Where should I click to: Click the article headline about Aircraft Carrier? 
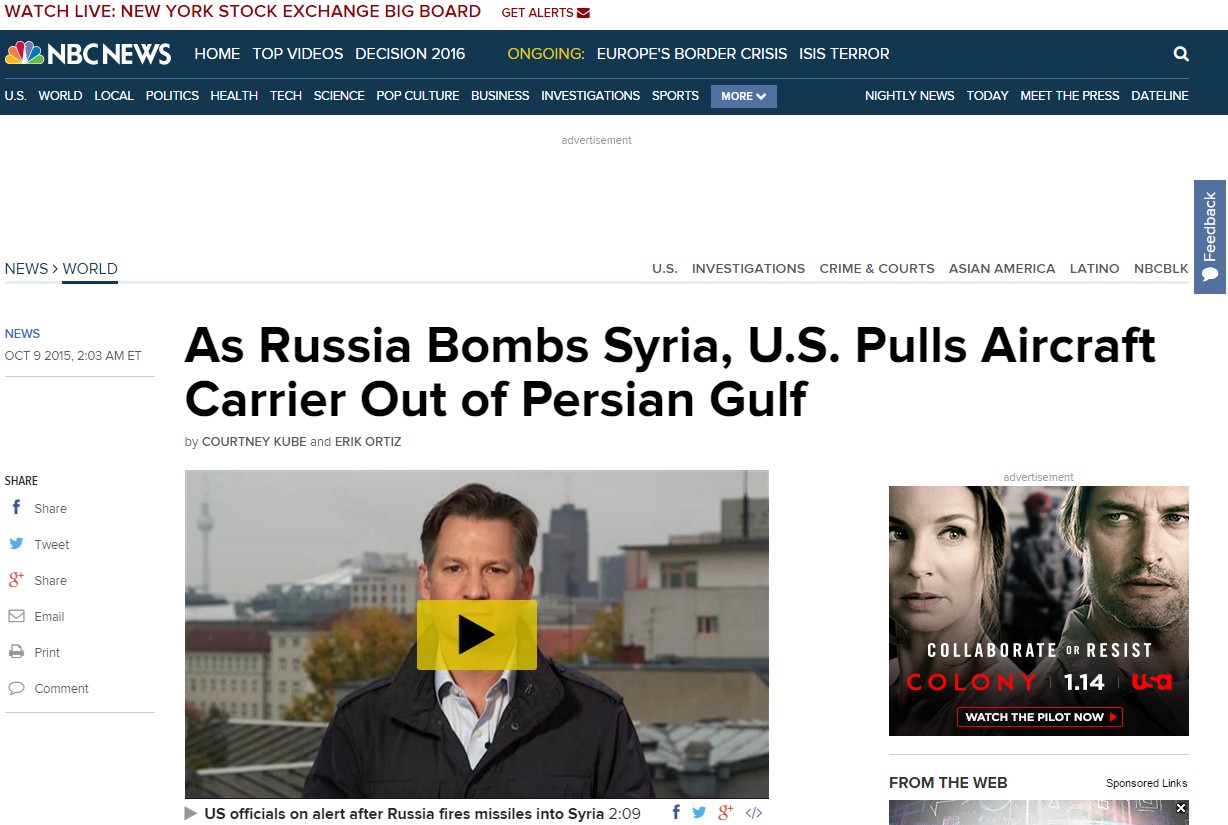pos(670,373)
